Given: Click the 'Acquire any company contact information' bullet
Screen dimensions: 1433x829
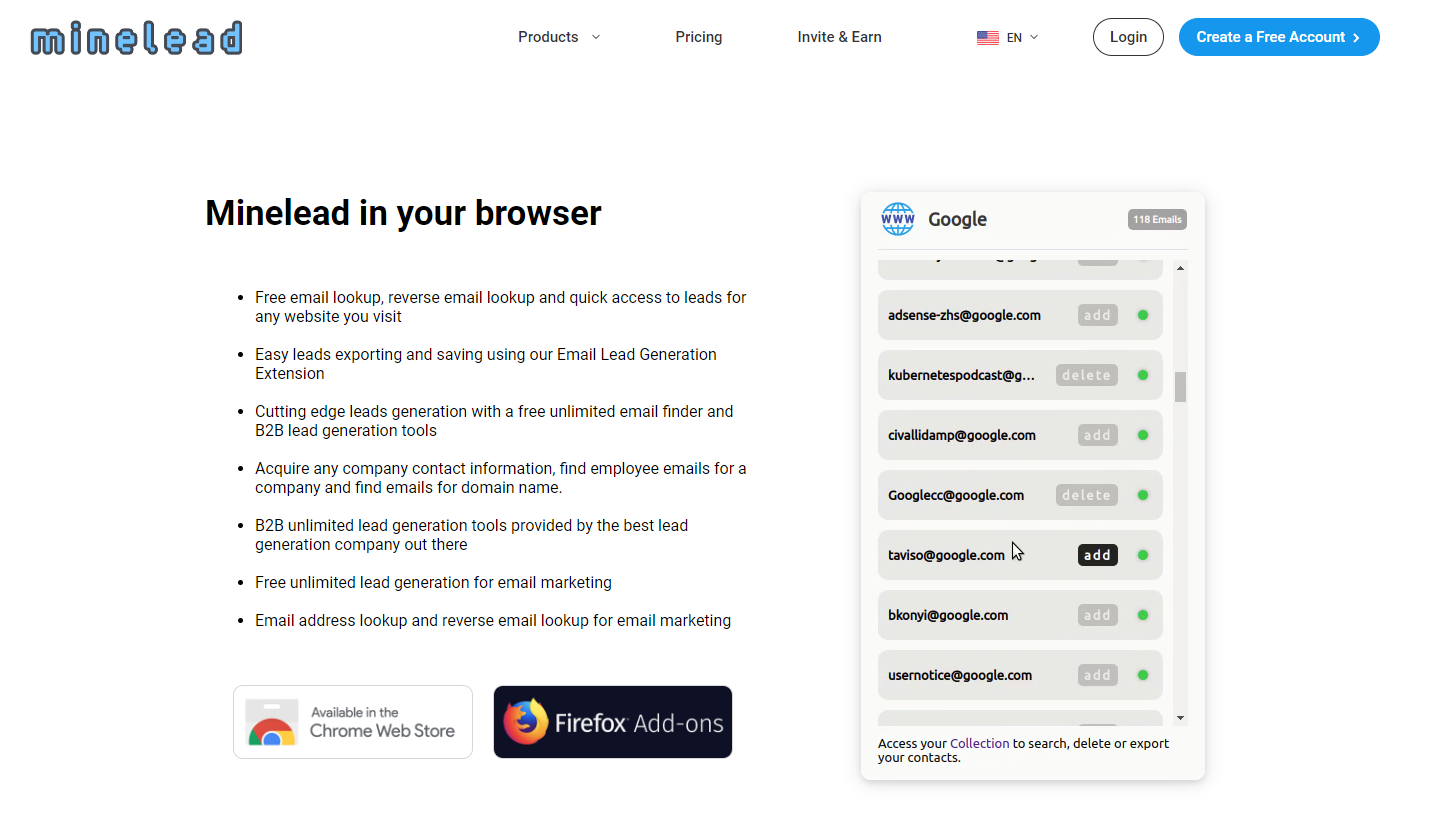Looking at the screenshot, I should pos(501,478).
